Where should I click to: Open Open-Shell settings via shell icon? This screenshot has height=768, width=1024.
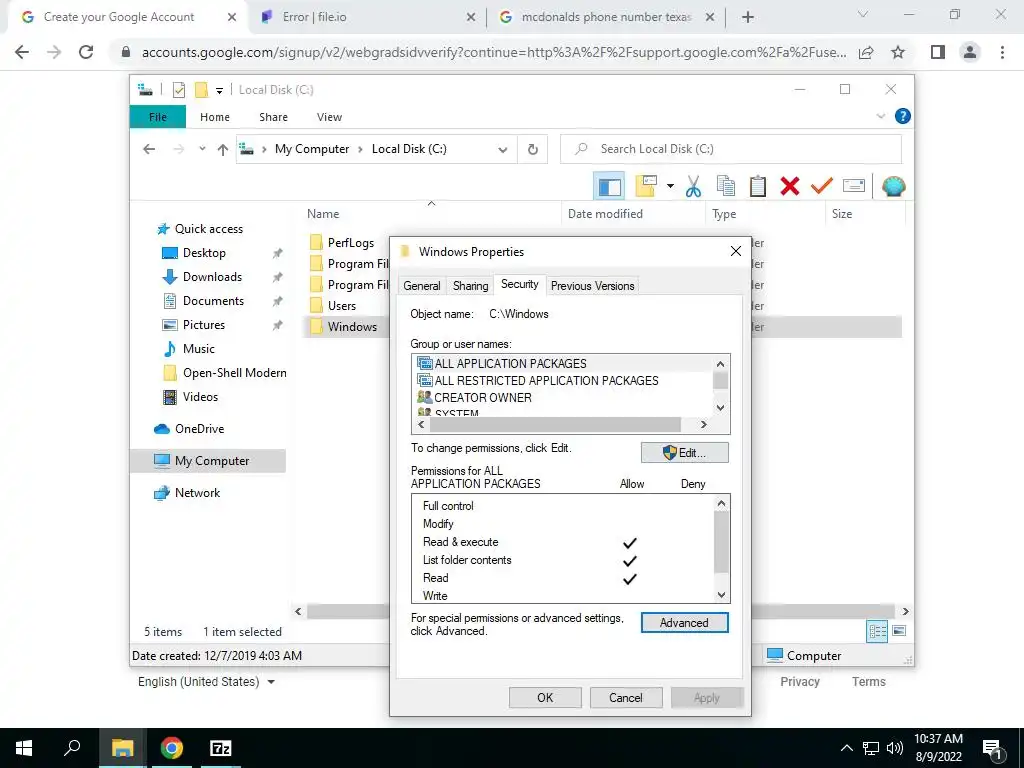[893, 187]
